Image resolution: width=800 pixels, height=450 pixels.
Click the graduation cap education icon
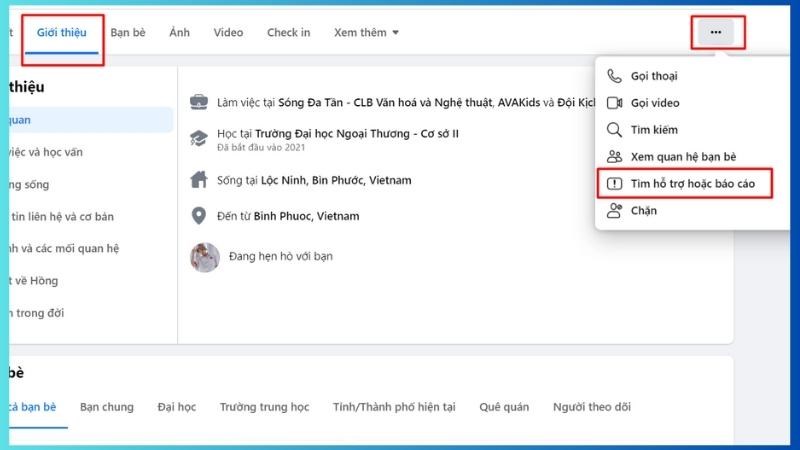(198, 138)
